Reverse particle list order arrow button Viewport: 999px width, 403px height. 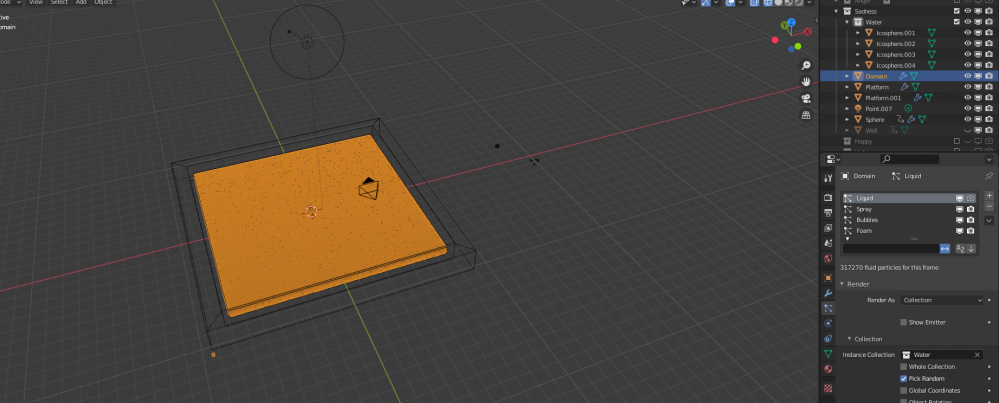point(970,249)
